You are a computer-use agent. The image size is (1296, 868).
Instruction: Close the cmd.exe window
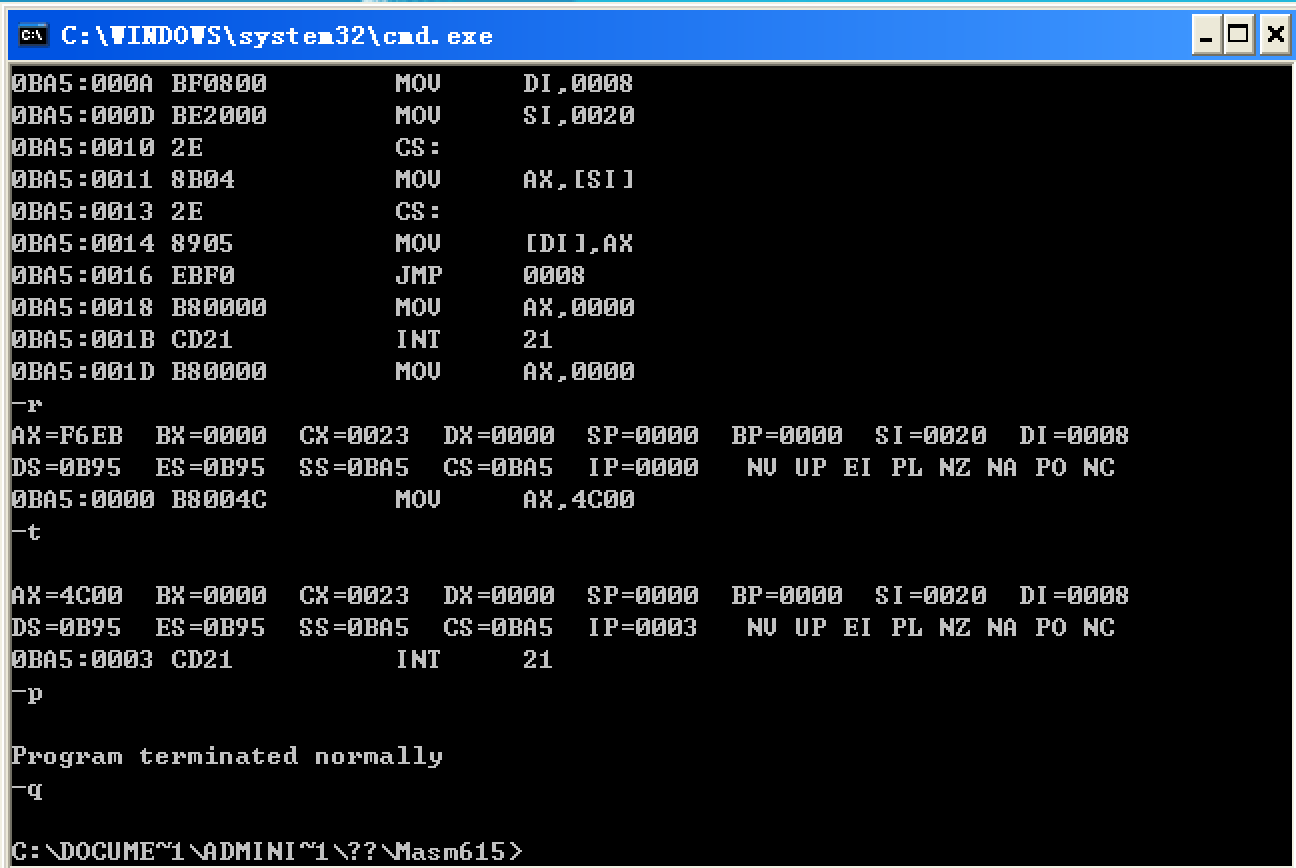[x=1275, y=37]
